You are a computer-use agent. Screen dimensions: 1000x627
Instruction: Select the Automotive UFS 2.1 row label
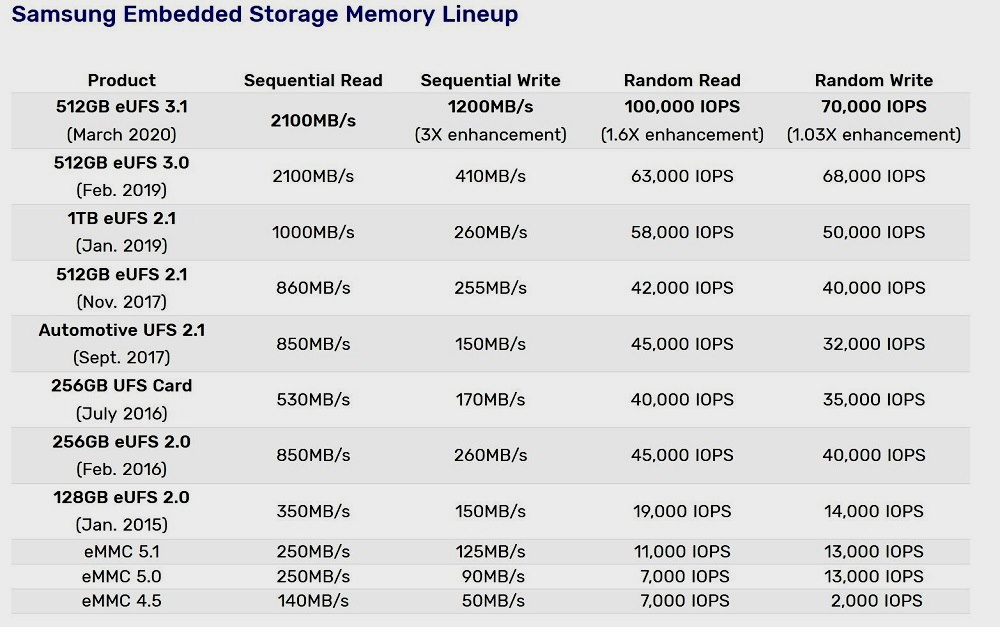tap(122, 330)
